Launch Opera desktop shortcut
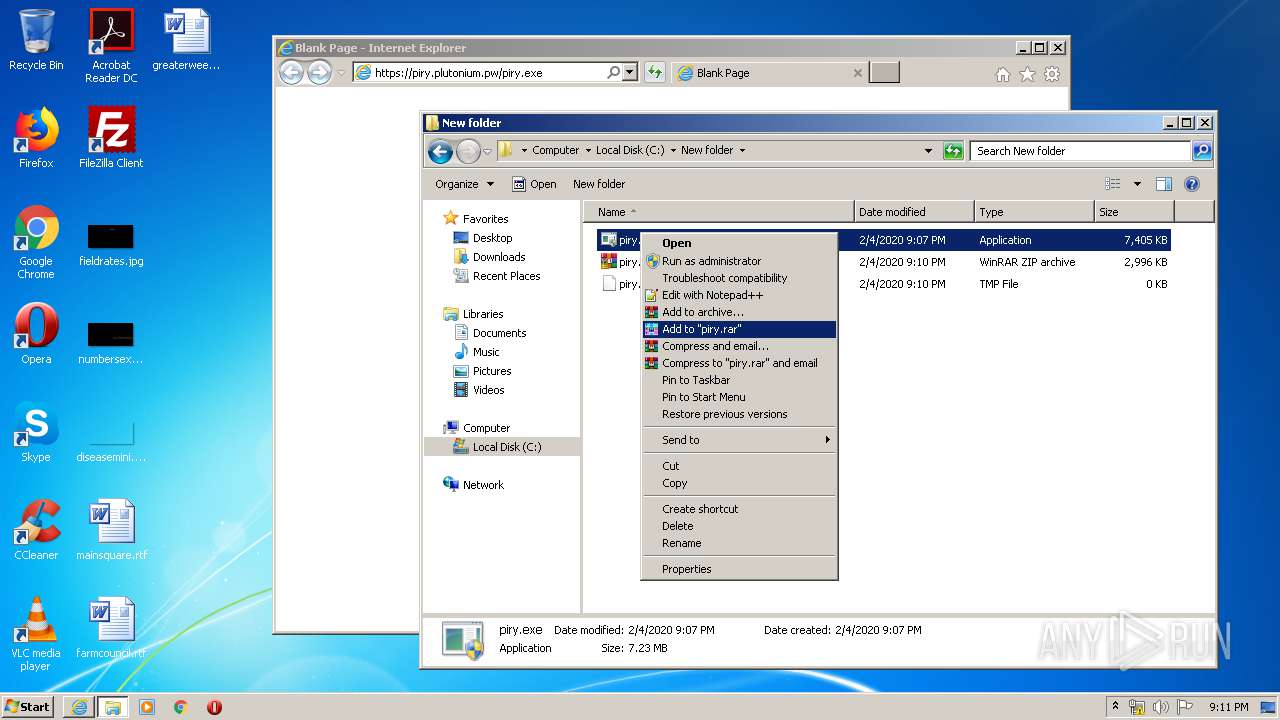1280x720 pixels. 36,334
